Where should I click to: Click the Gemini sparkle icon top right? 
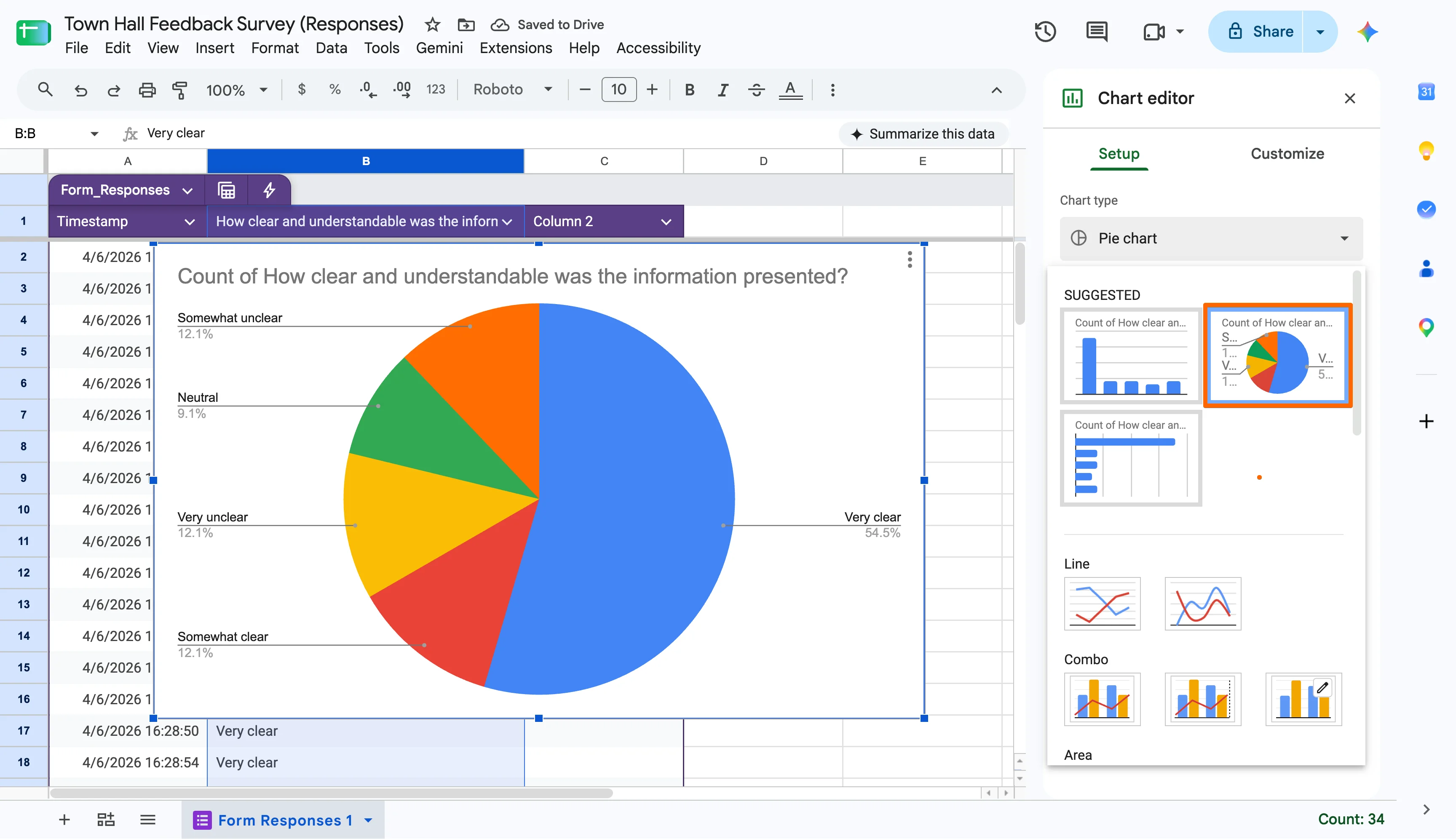[x=1368, y=32]
